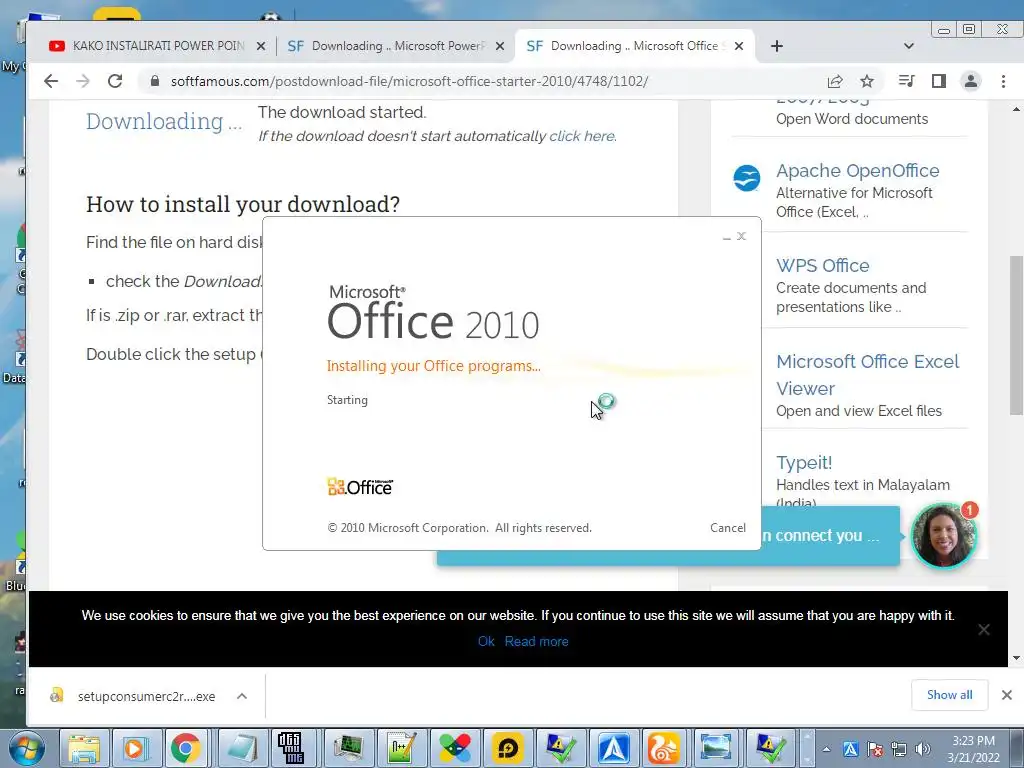The image size is (1024, 768).
Task: Cancel the Office 2010 installation
Action: 728,528
